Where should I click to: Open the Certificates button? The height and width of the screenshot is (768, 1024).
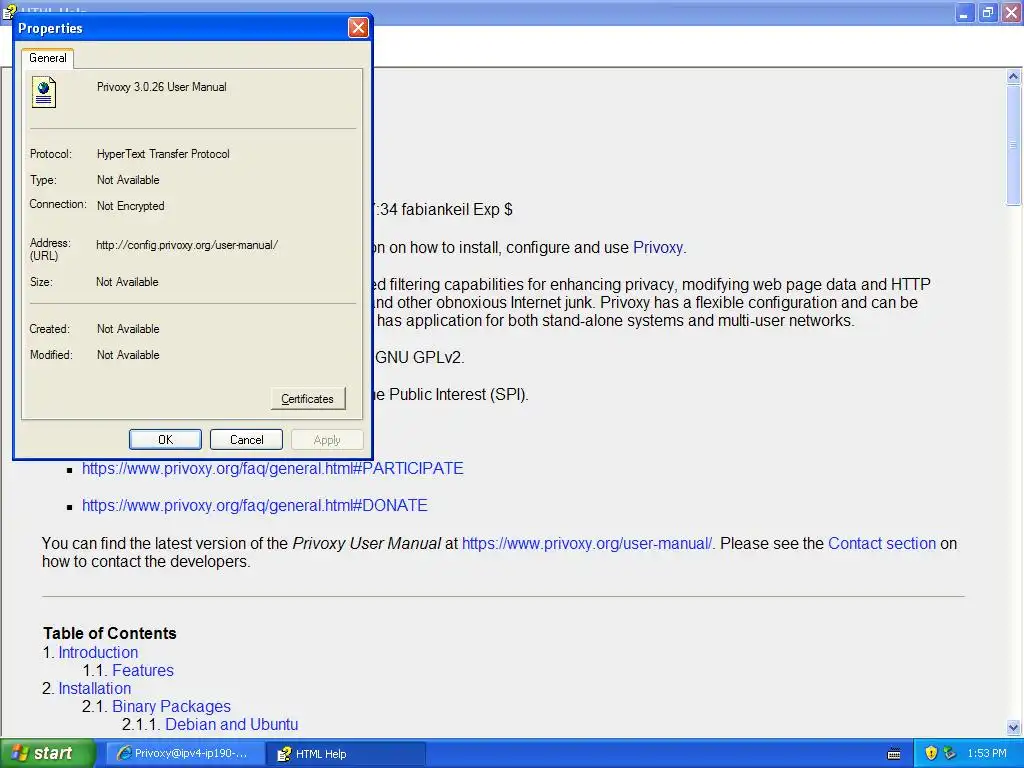click(308, 398)
